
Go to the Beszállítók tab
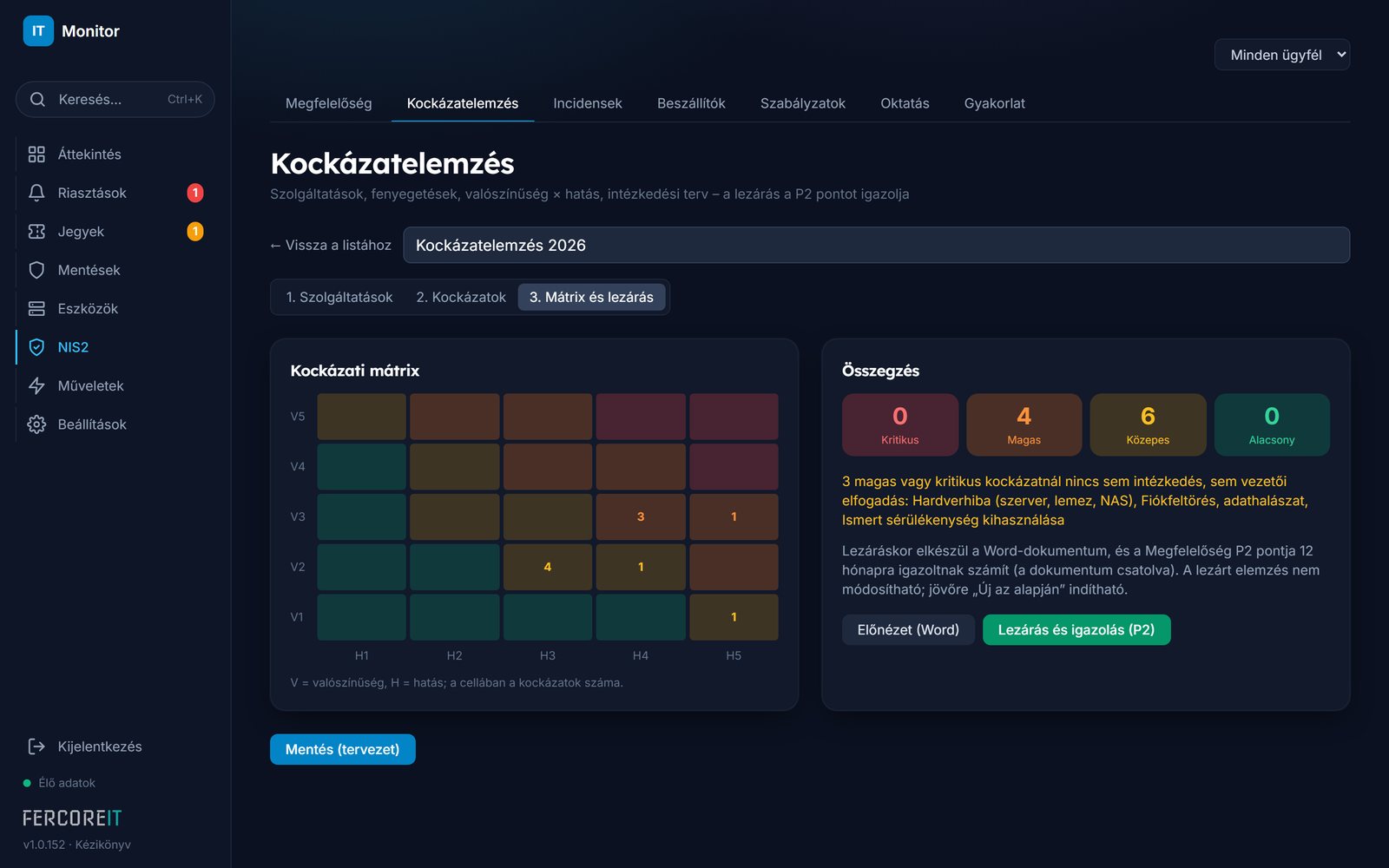coord(691,103)
